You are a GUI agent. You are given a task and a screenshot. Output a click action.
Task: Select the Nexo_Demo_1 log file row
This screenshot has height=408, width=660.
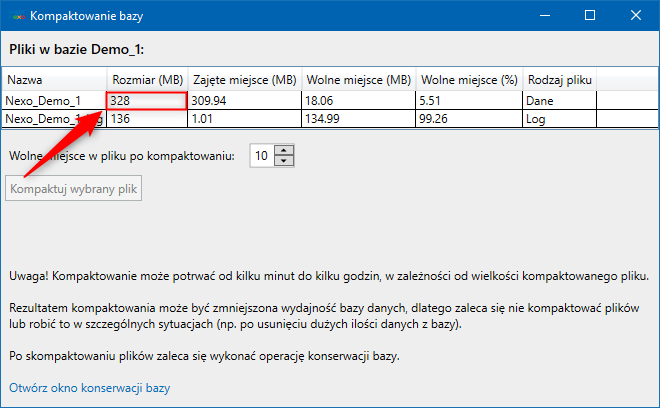[x=42, y=119]
